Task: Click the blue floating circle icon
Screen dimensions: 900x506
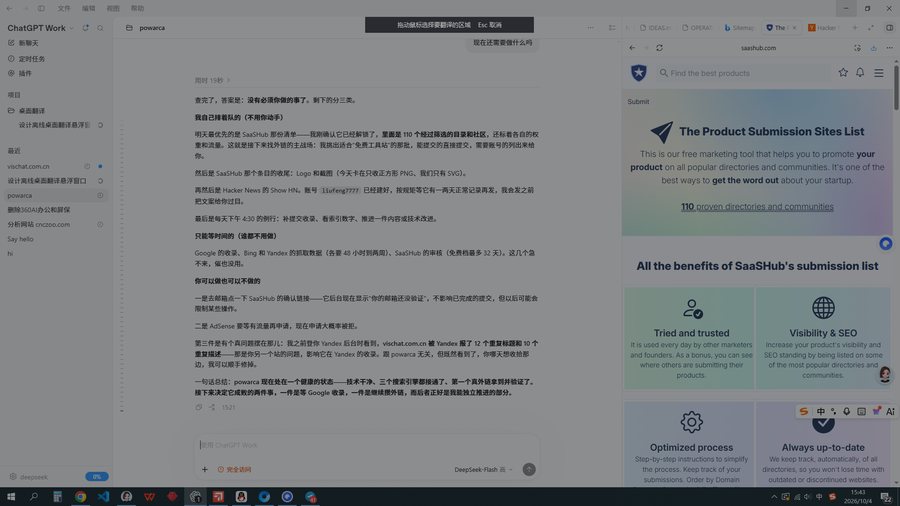Action: 886,244
